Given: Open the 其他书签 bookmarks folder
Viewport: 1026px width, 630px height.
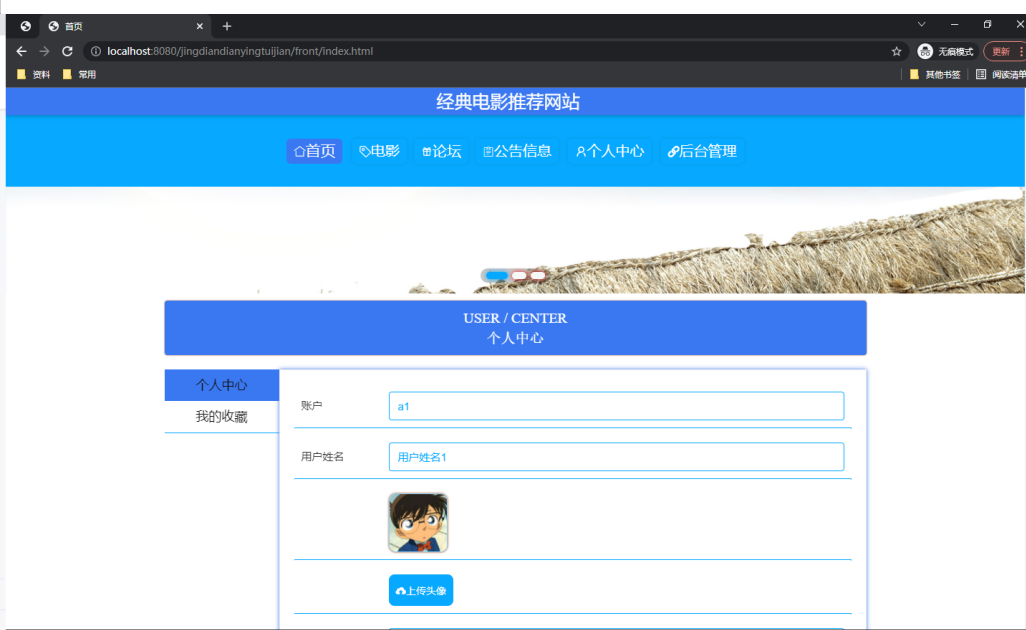Looking at the screenshot, I should pos(935,75).
